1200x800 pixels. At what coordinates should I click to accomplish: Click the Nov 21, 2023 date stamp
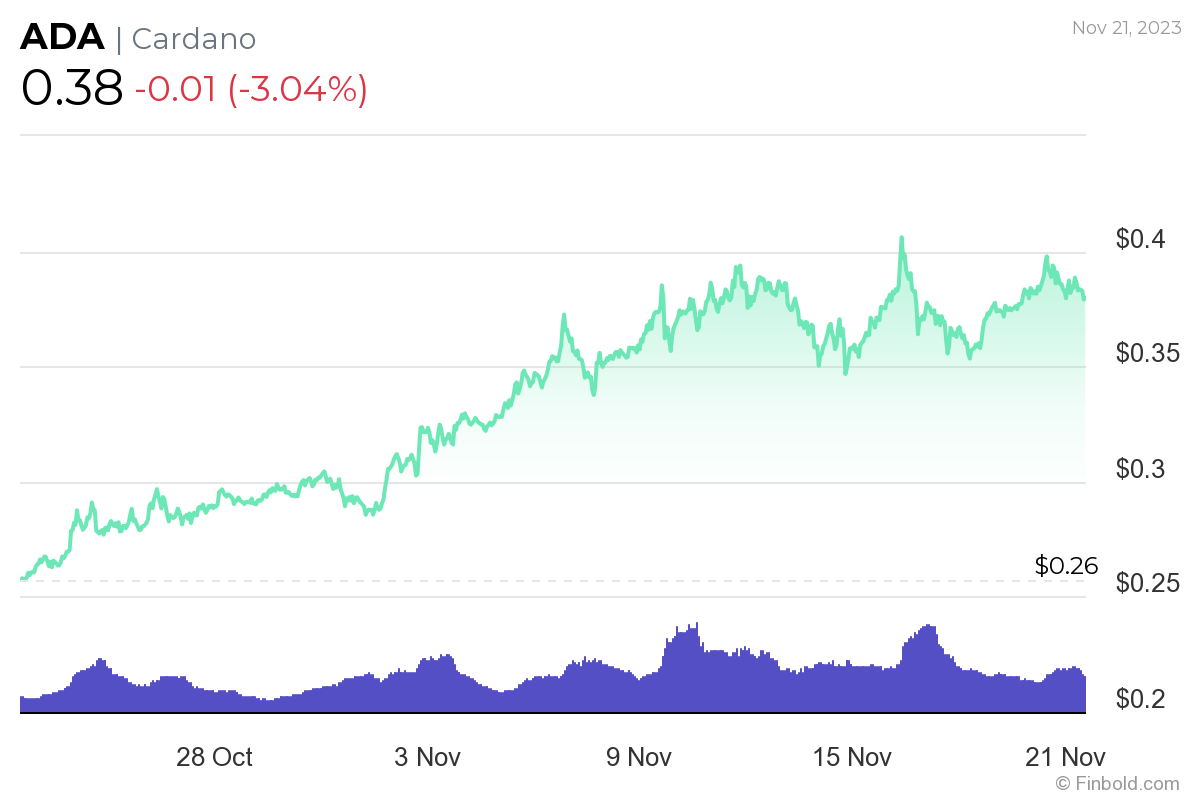[1126, 28]
